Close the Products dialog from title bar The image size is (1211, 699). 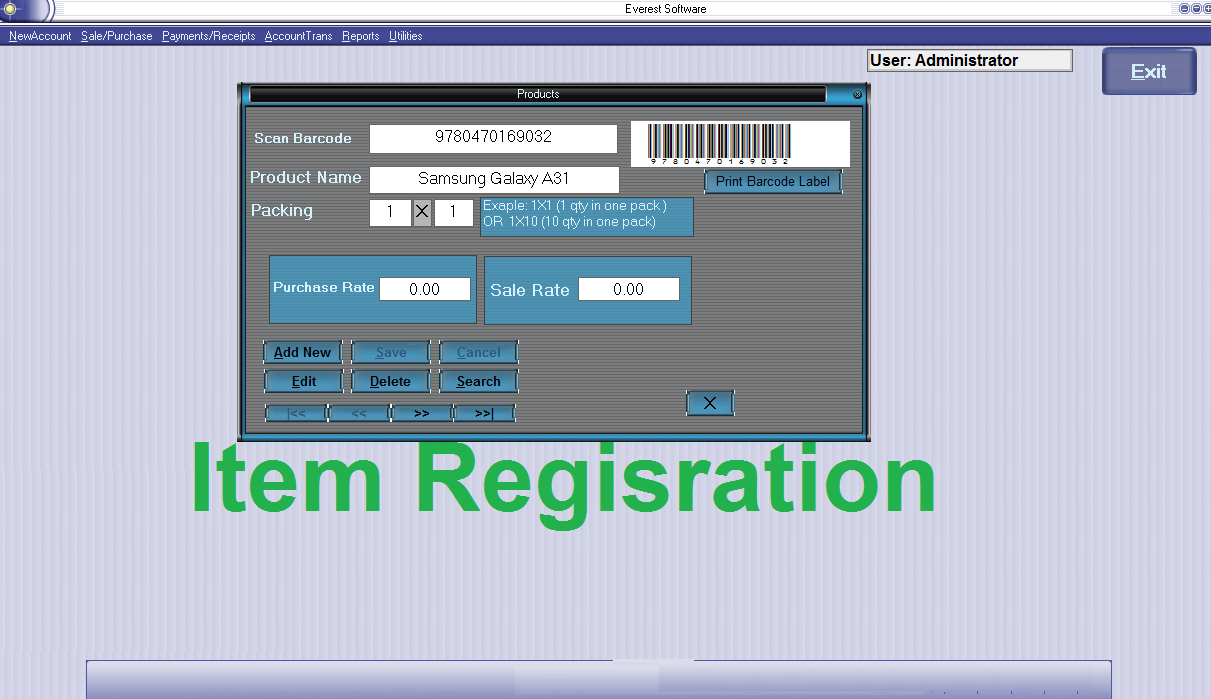click(857, 95)
